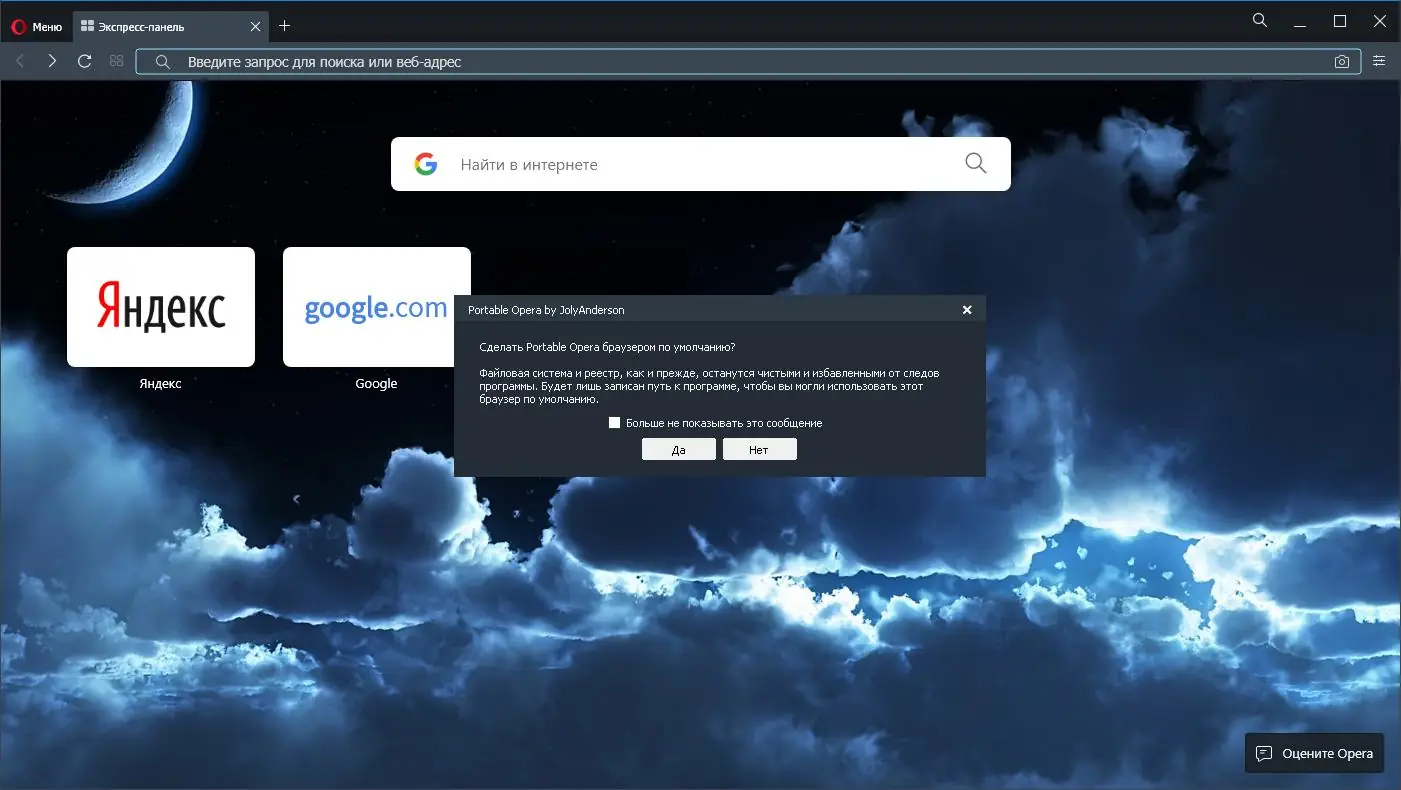Open the Speed Dial start page icon
The height and width of the screenshot is (790, 1401).
[x=117, y=61]
